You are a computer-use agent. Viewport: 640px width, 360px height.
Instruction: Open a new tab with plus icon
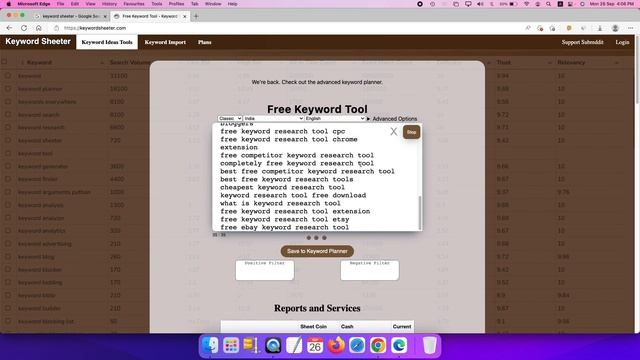(196, 16)
